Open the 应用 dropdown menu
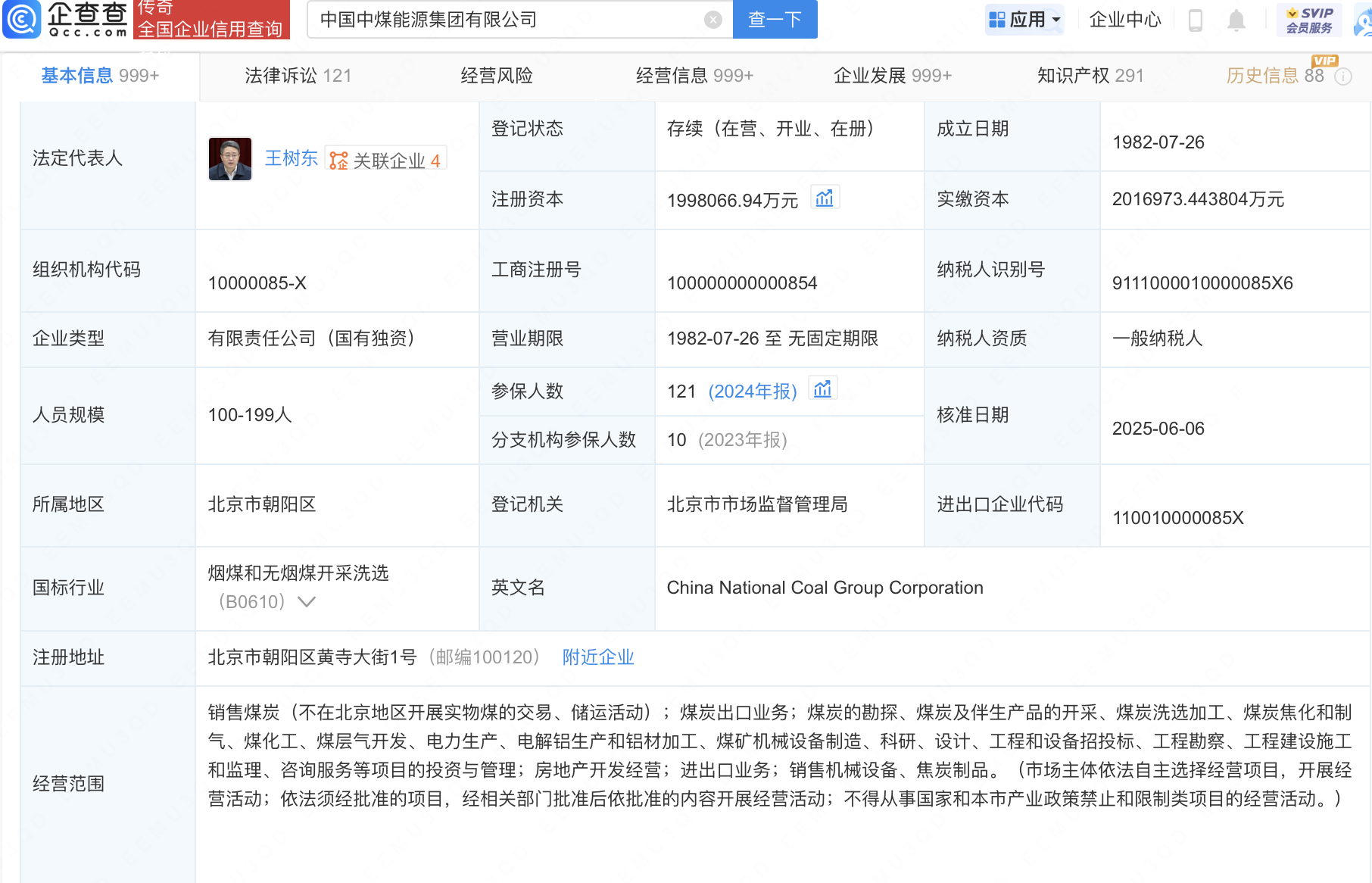This screenshot has width=1372, height=883. point(1024,20)
